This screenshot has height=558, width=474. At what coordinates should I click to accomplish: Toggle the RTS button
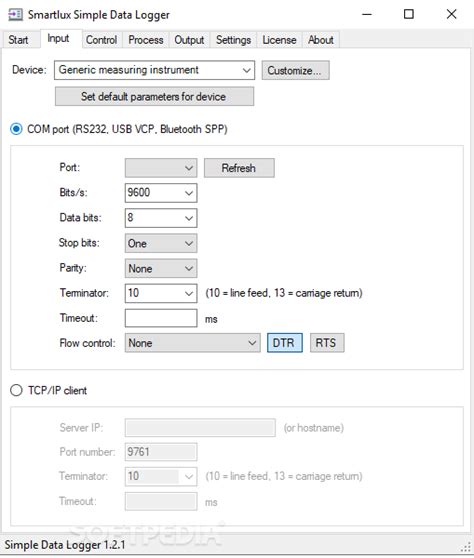[327, 343]
